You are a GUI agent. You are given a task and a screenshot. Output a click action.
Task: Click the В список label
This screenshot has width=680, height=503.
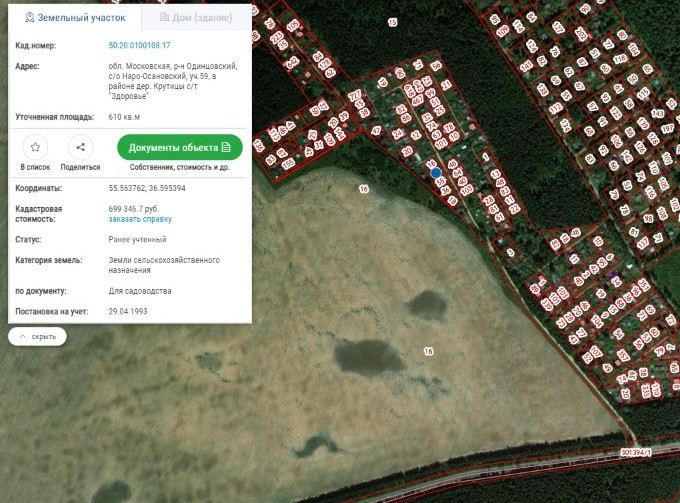[36, 167]
